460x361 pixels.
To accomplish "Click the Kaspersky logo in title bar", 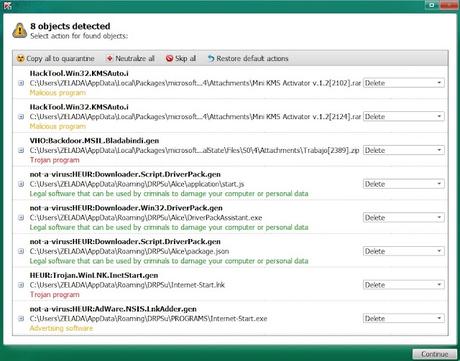I will point(7,5).
